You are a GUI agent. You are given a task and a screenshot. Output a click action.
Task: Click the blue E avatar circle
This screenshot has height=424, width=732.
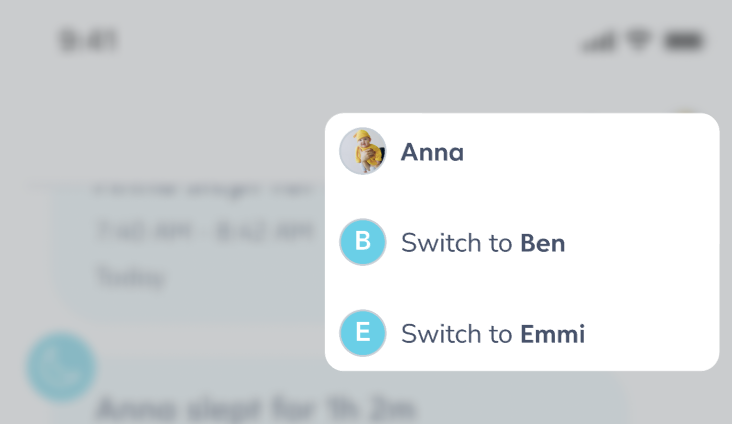[x=362, y=333]
